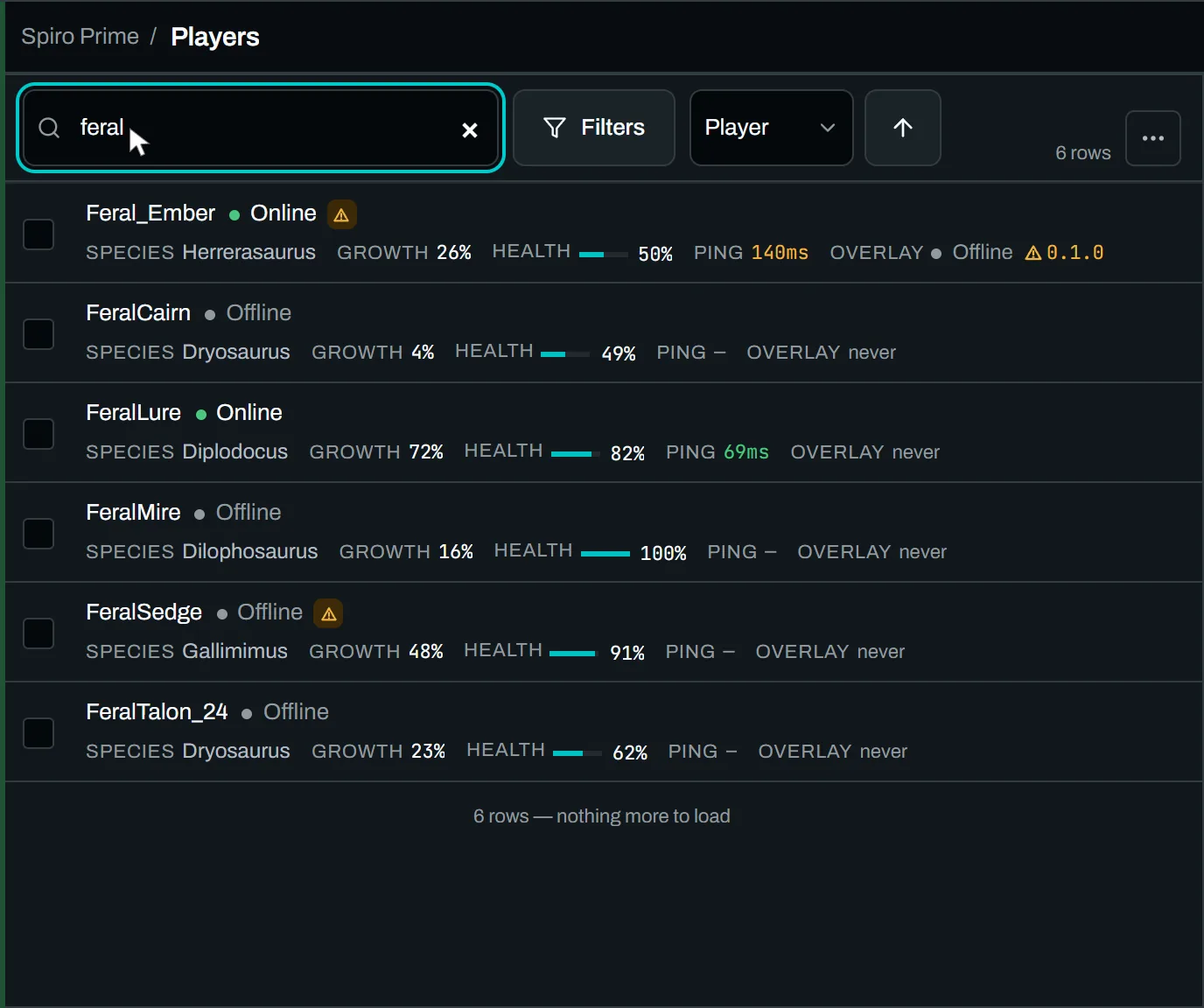1204x1008 pixels.
Task: Select the FeralCairn row checkbox
Action: click(x=38, y=334)
